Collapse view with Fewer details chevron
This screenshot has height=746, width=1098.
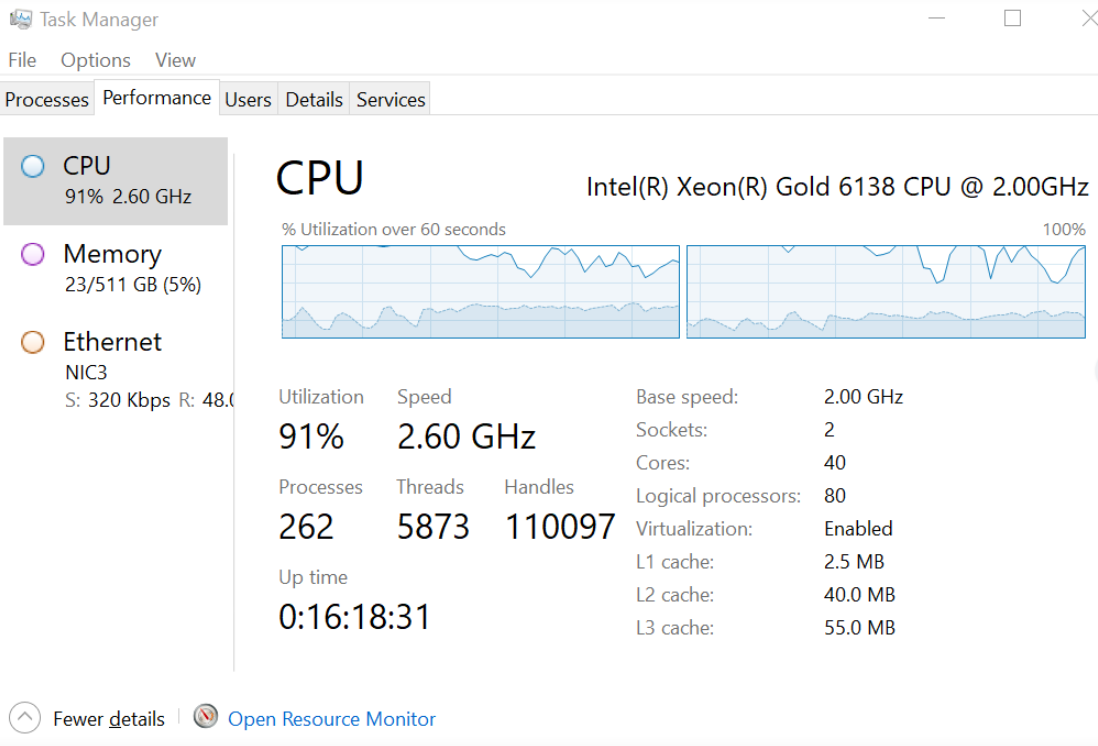[x=25, y=718]
